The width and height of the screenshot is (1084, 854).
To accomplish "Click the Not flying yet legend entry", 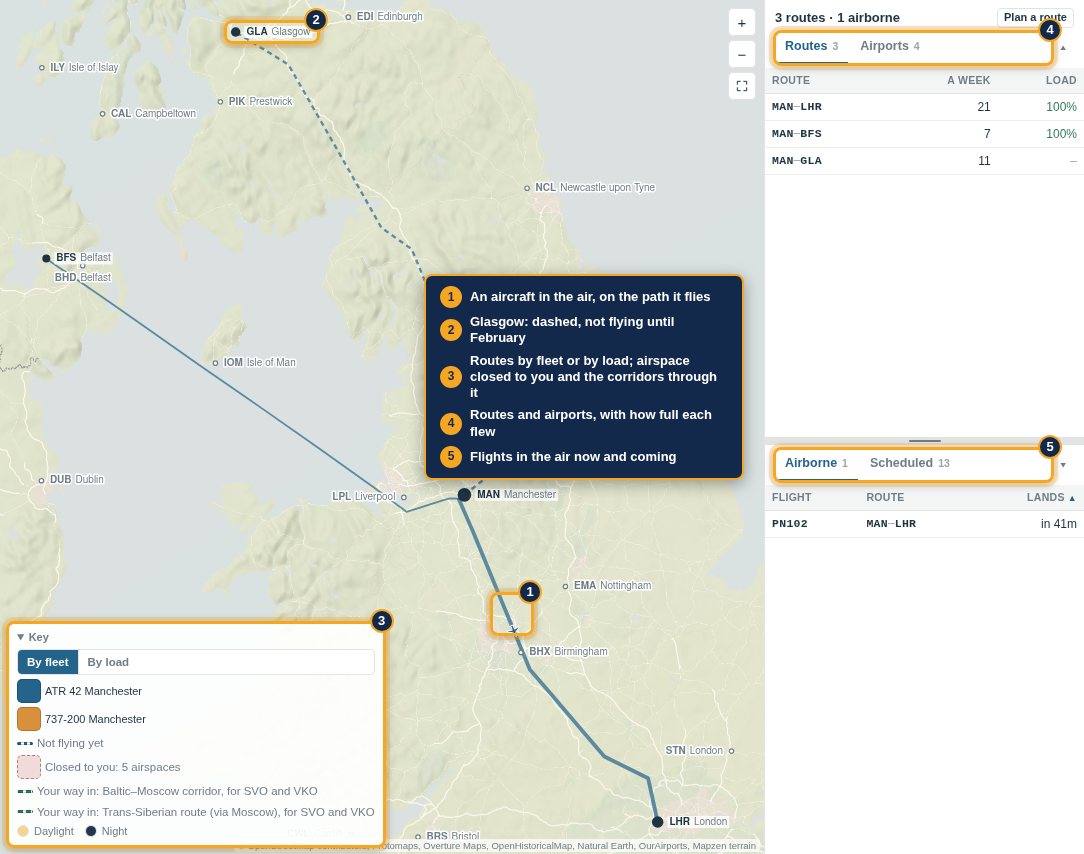I will tap(60, 743).
